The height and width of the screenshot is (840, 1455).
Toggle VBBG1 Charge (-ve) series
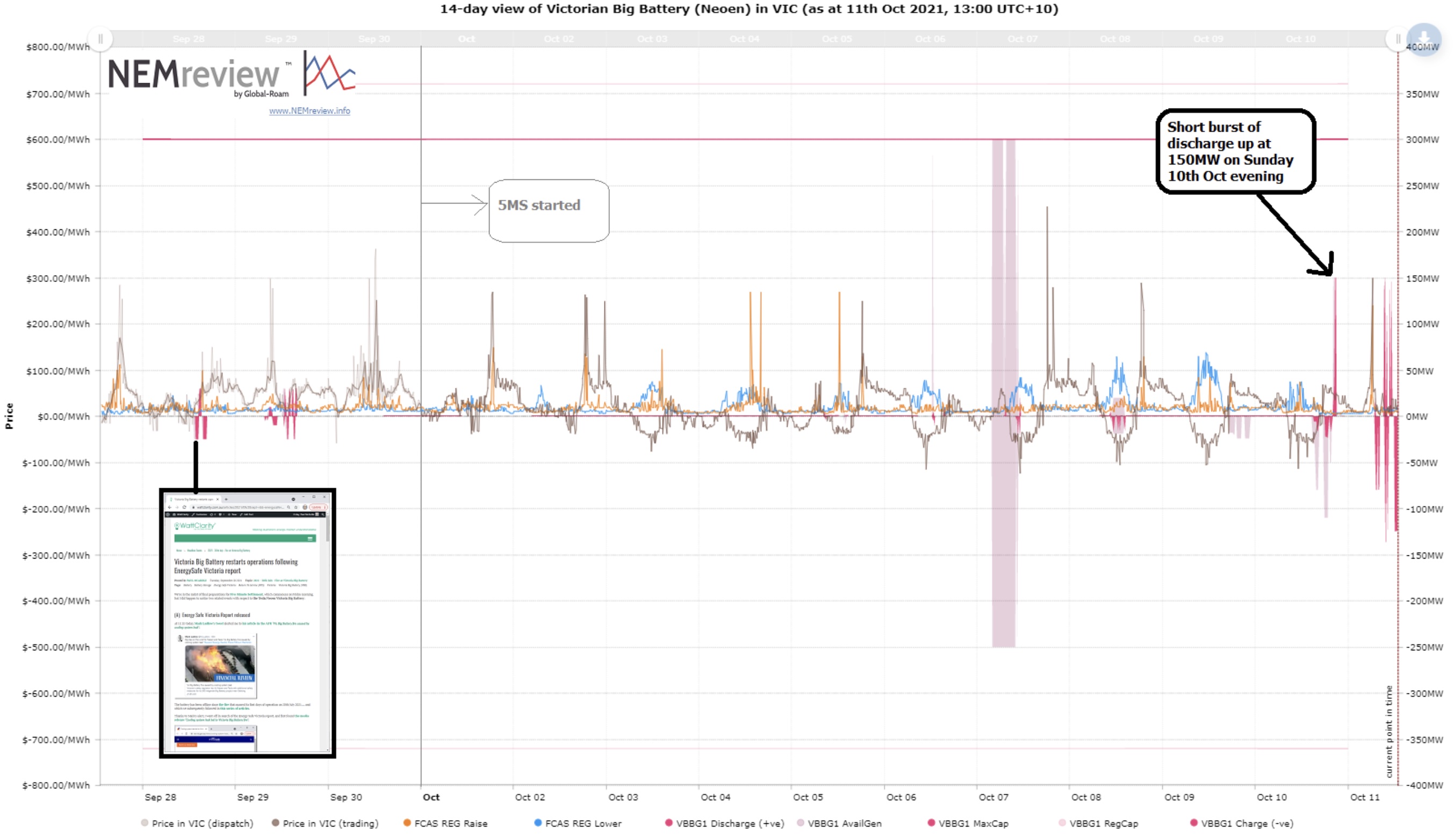(1242, 823)
